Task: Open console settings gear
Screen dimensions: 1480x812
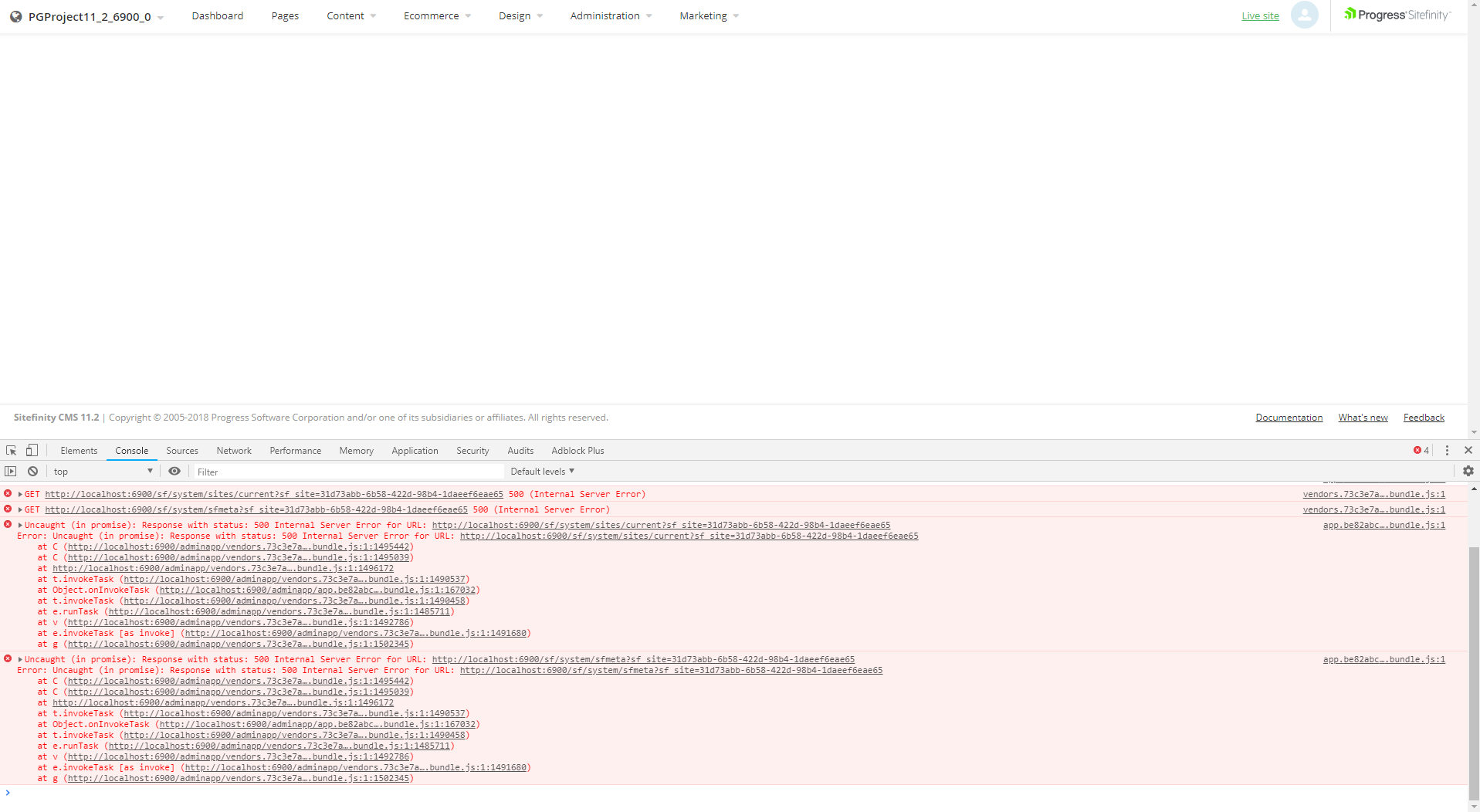Action: (x=1468, y=471)
